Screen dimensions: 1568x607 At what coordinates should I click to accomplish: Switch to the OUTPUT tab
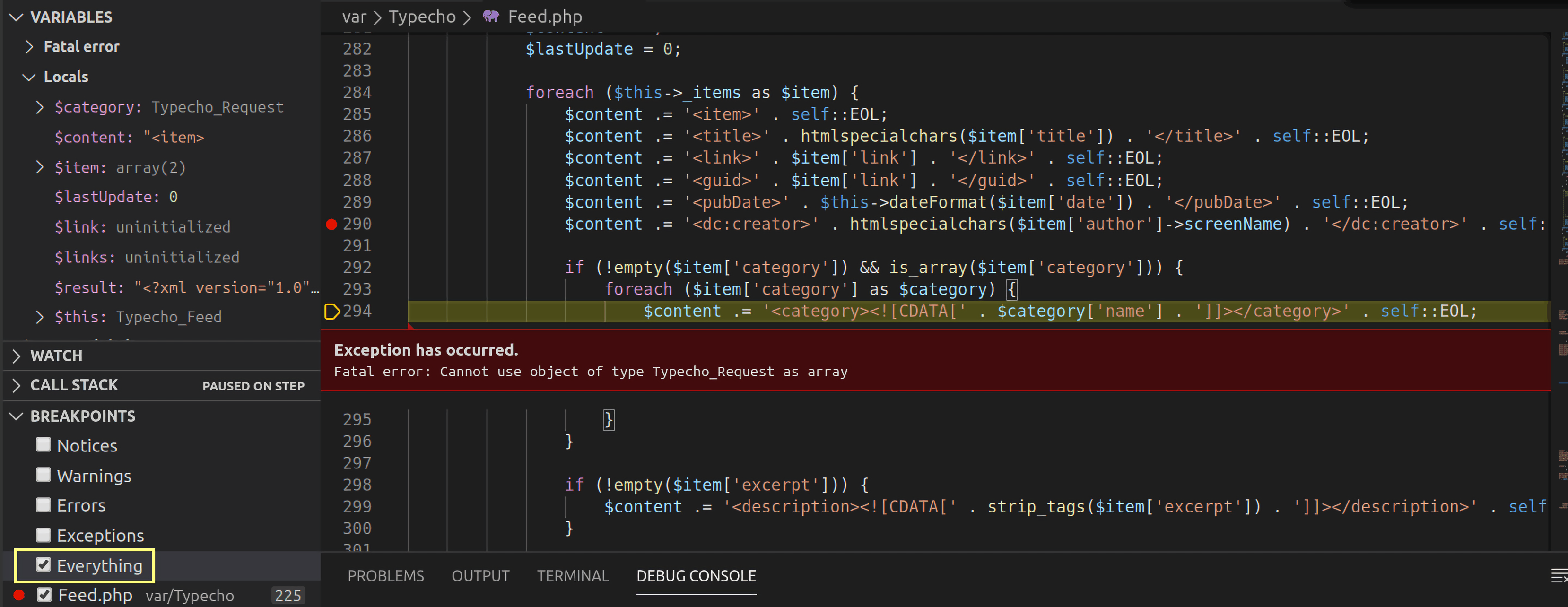480,576
